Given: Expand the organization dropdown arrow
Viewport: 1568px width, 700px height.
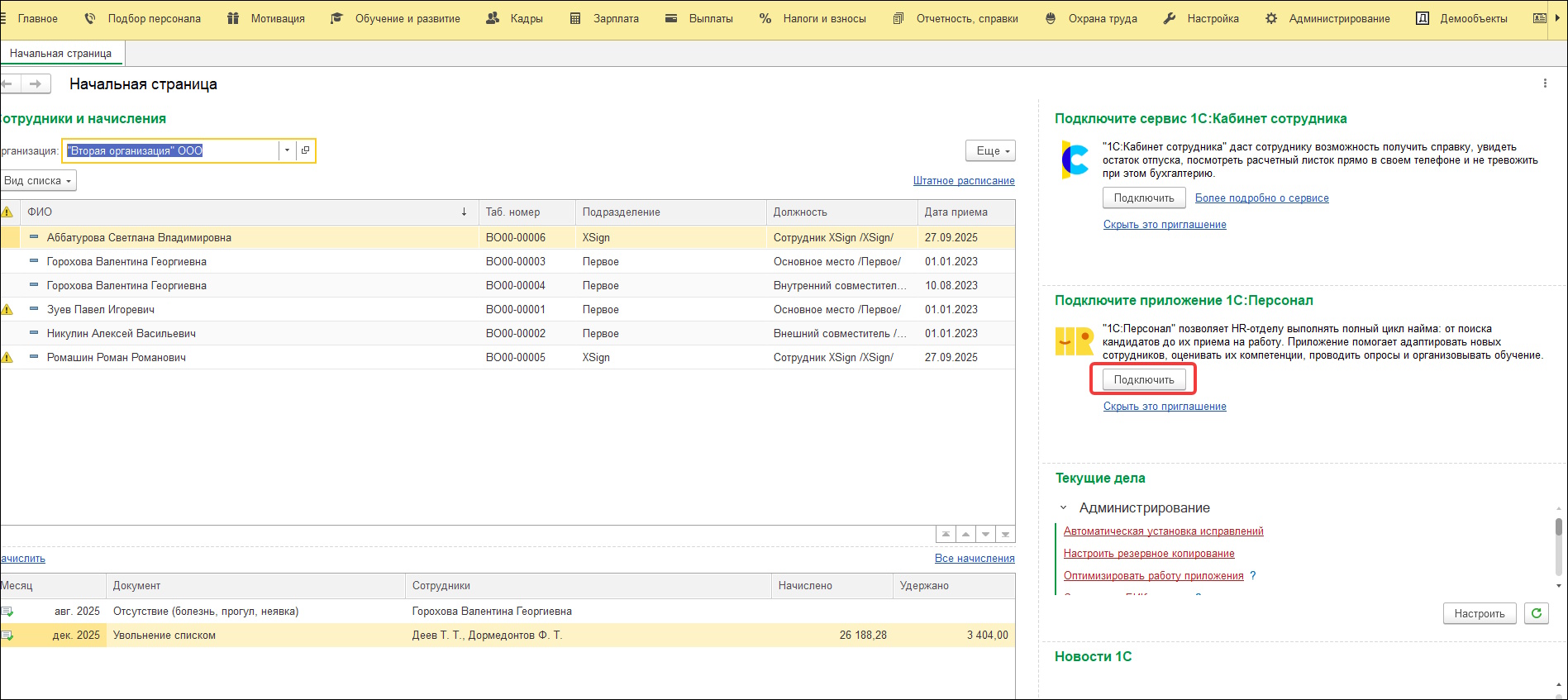Looking at the screenshot, I should pos(288,150).
